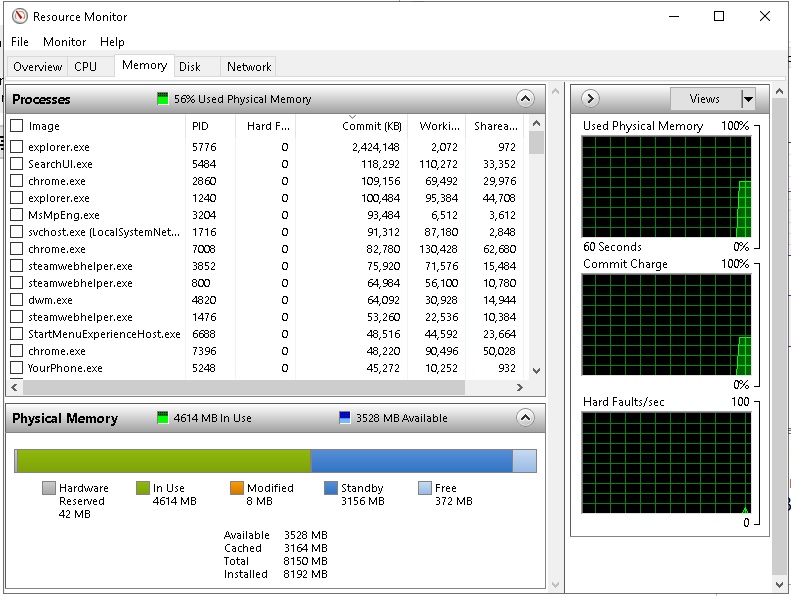The image size is (791, 596).
Task: Click the Hardware Reserved legend swatch
Action: (x=49, y=488)
